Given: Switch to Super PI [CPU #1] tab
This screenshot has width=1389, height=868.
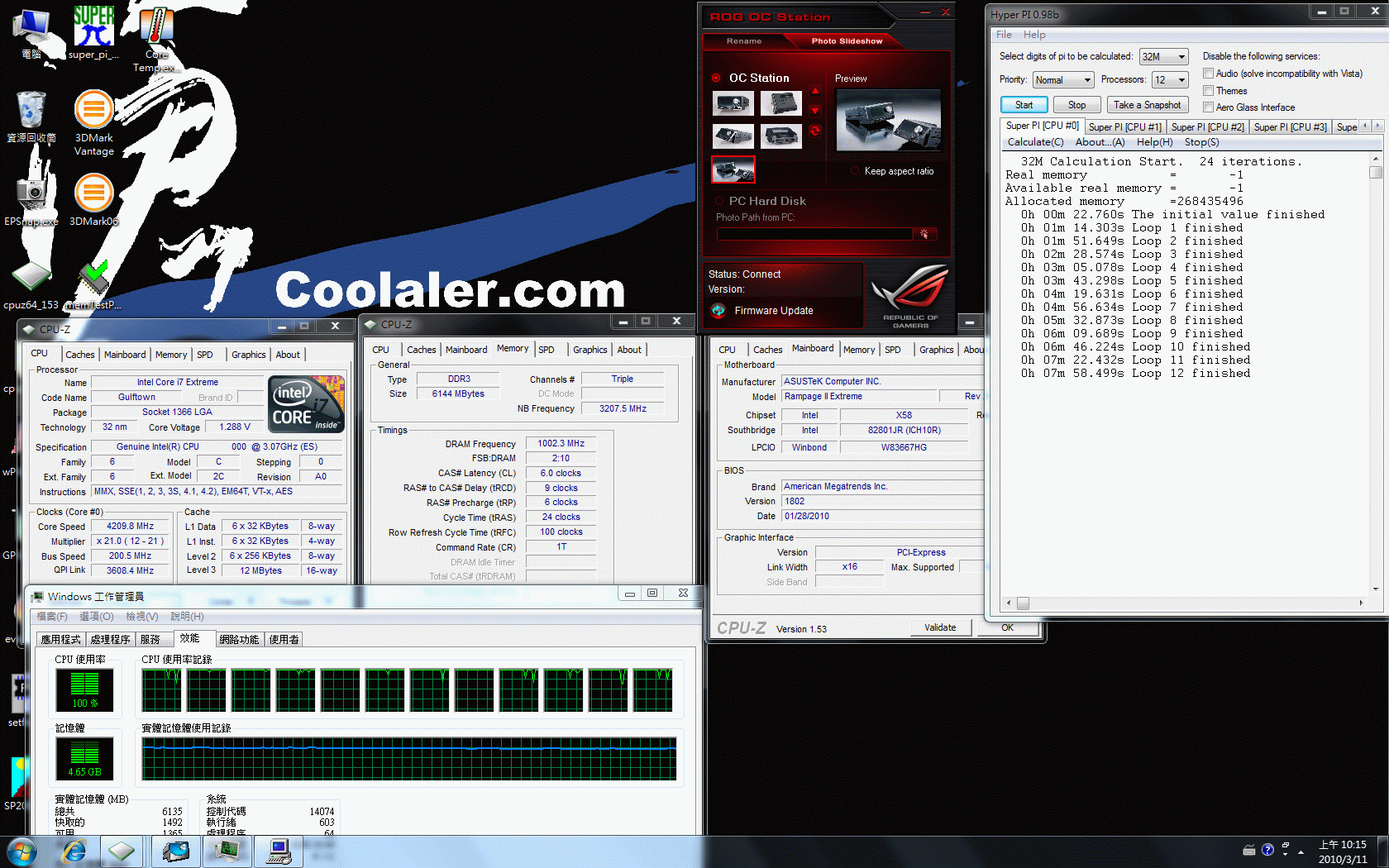Looking at the screenshot, I should click(x=1124, y=126).
